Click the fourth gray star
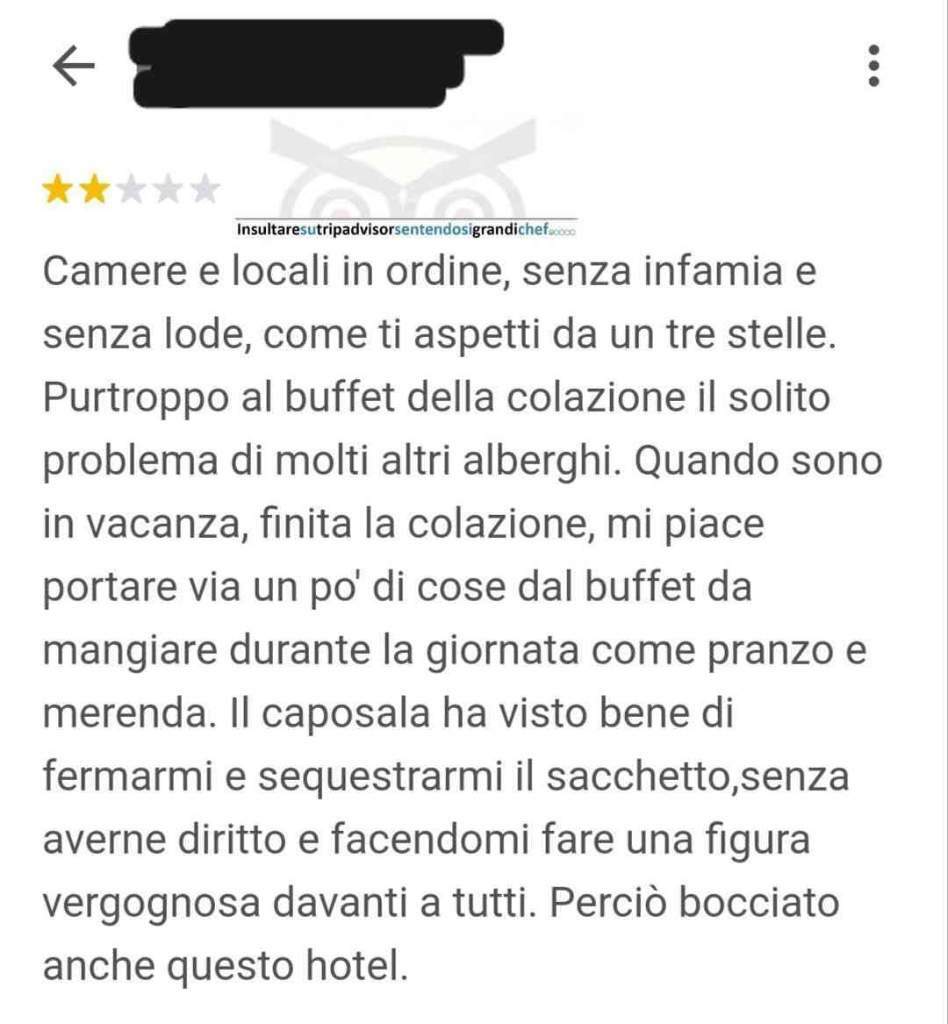 [168, 189]
